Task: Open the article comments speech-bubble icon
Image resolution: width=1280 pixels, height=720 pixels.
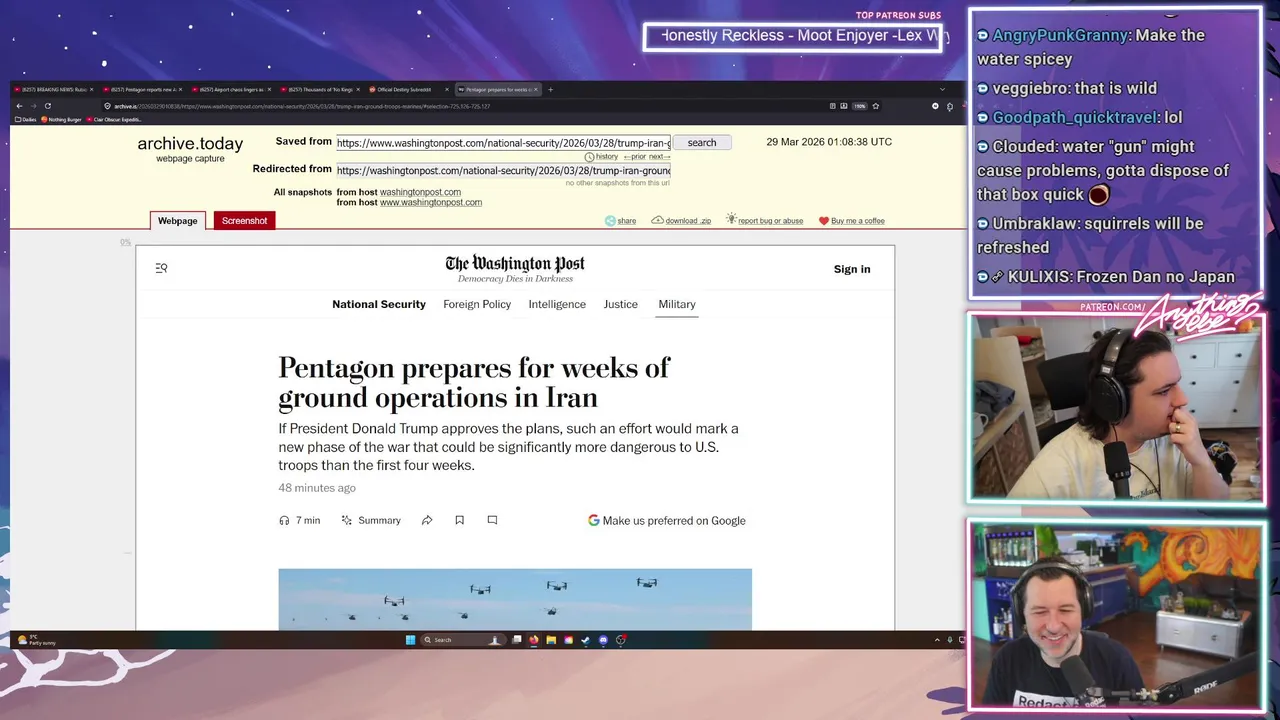Action: point(492,520)
